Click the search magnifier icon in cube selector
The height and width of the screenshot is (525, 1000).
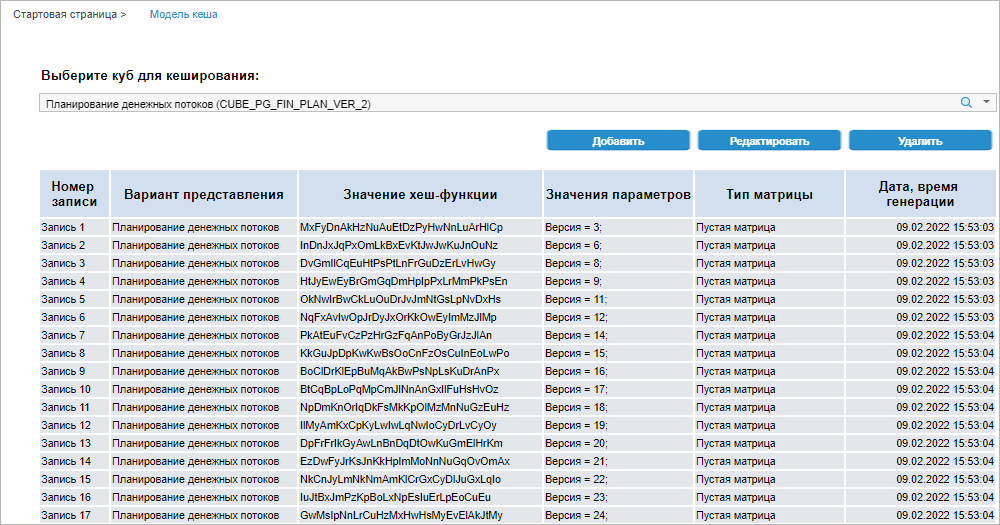[966, 102]
